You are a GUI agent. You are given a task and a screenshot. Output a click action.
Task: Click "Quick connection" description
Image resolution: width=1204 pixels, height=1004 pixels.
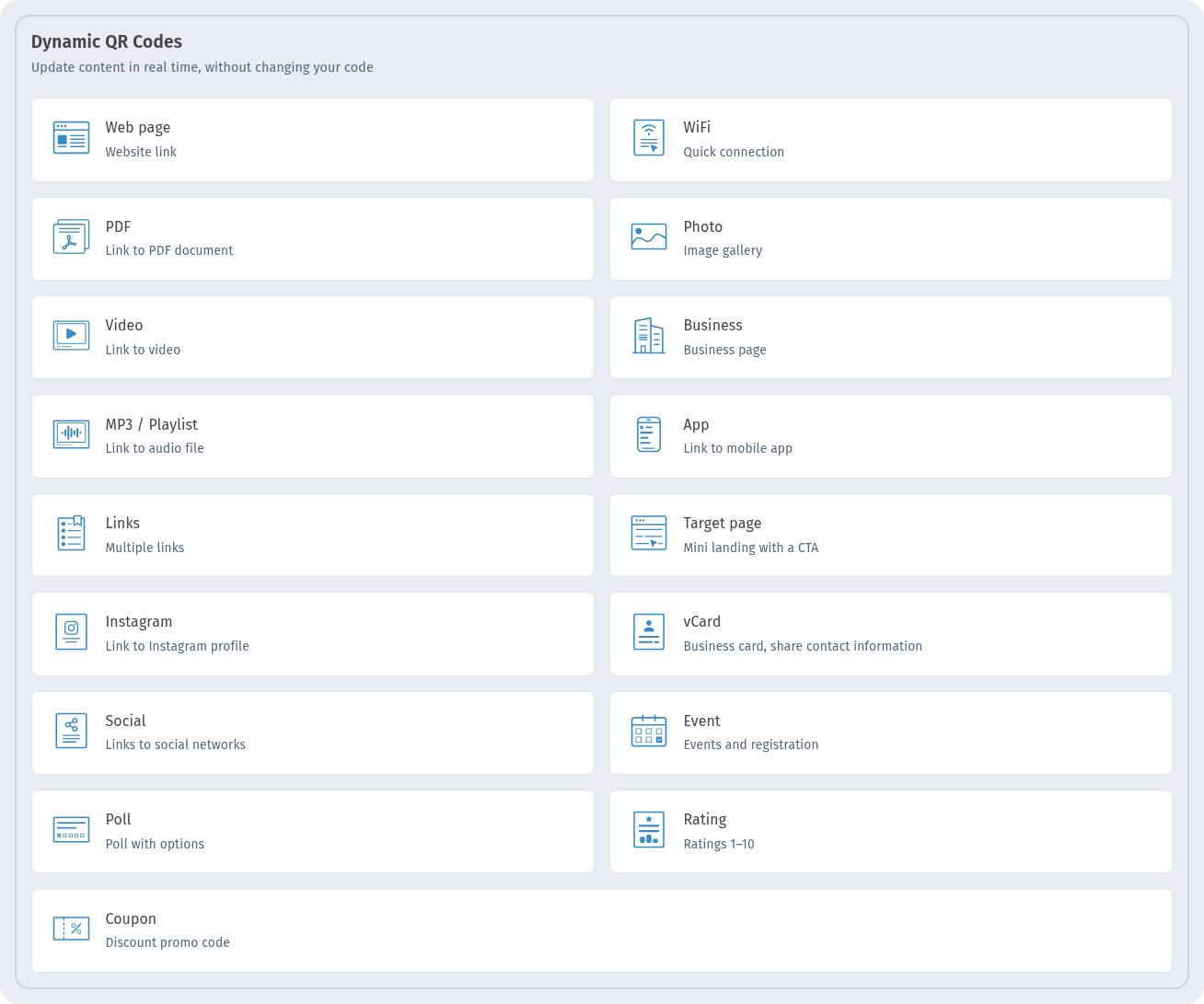click(734, 152)
